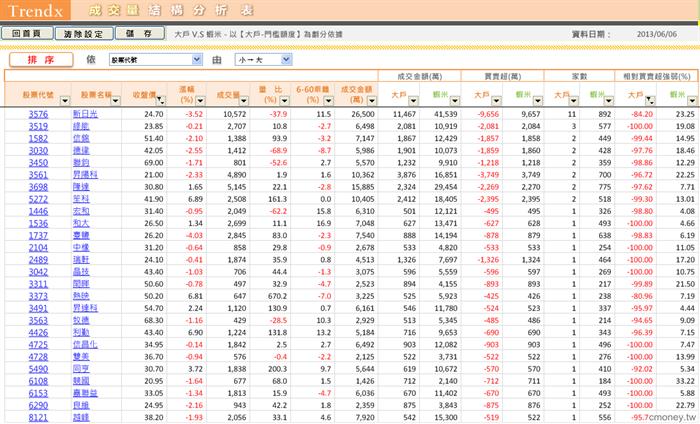
Task: Click the 儲存 button
Action: [x=139, y=33]
